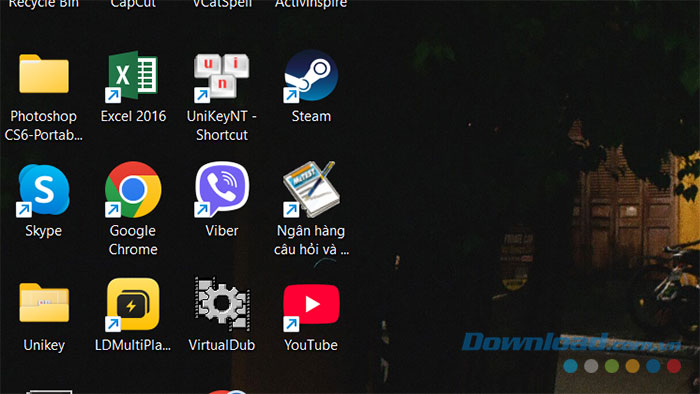Click the 'LDMultiPla...' label text

133,345
